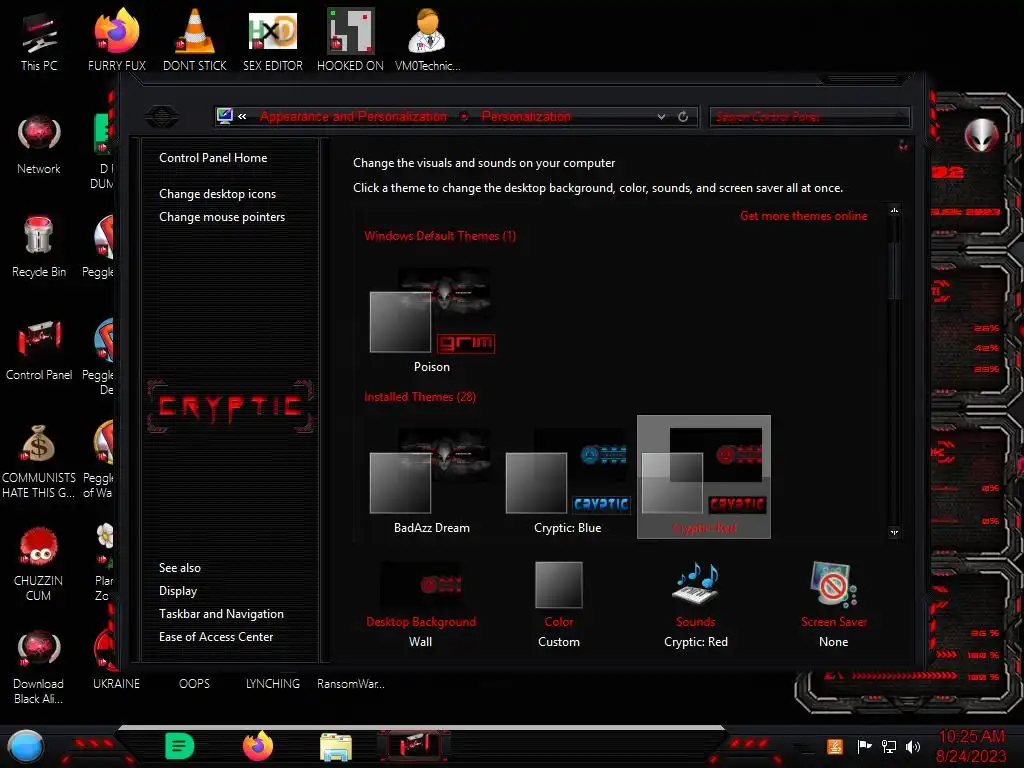This screenshot has width=1024, height=768.
Task: Click the theme list scroll up arrow
Action: (894, 210)
